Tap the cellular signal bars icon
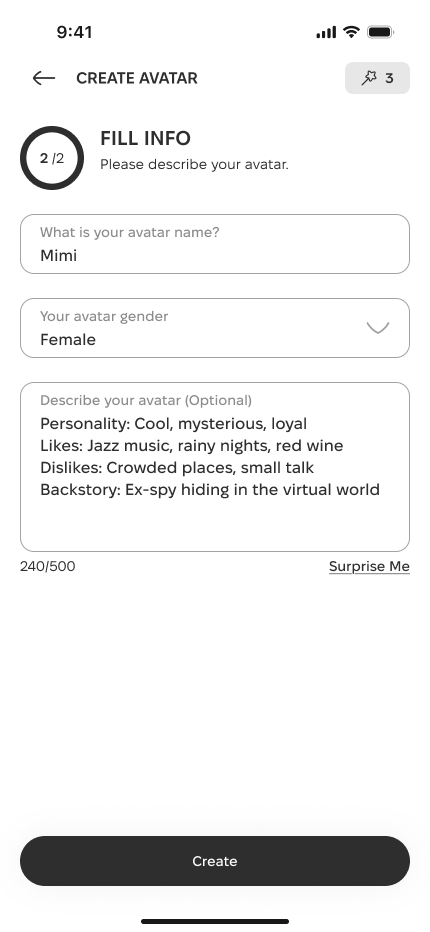430x932 pixels. (326, 32)
